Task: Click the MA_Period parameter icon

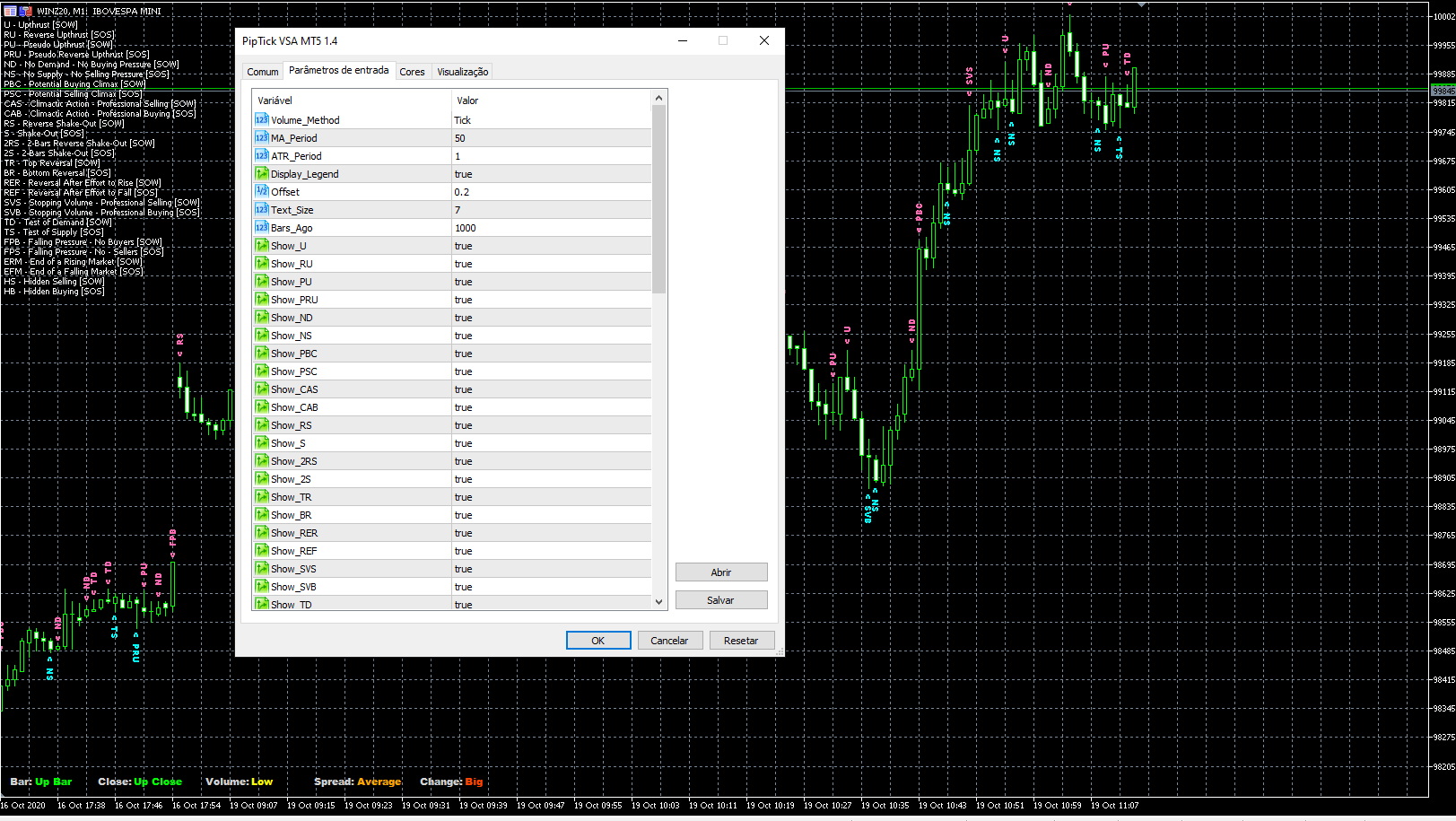Action: tap(261, 137)
